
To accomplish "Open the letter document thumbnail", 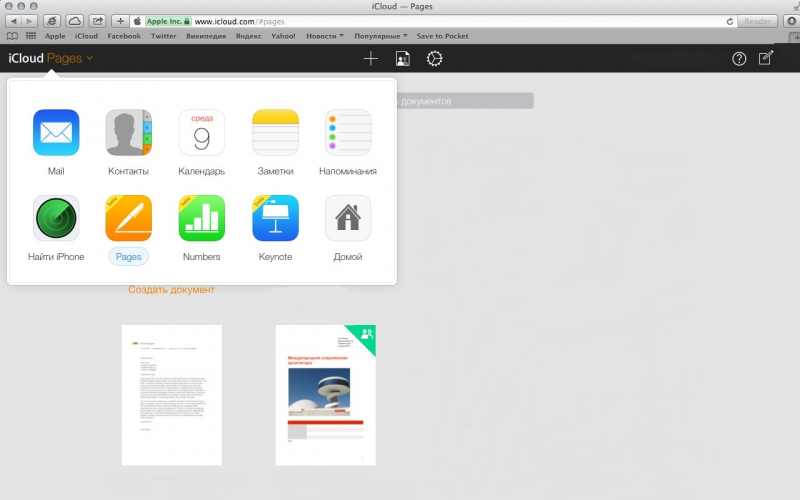I will [x=172, y=395].
